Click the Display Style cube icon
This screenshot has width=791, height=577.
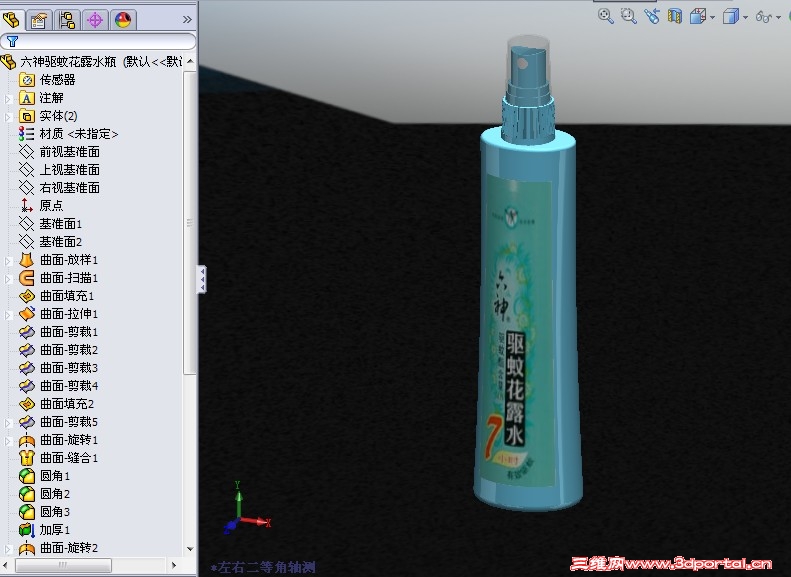pyautogui.click(x=730, y=16)
